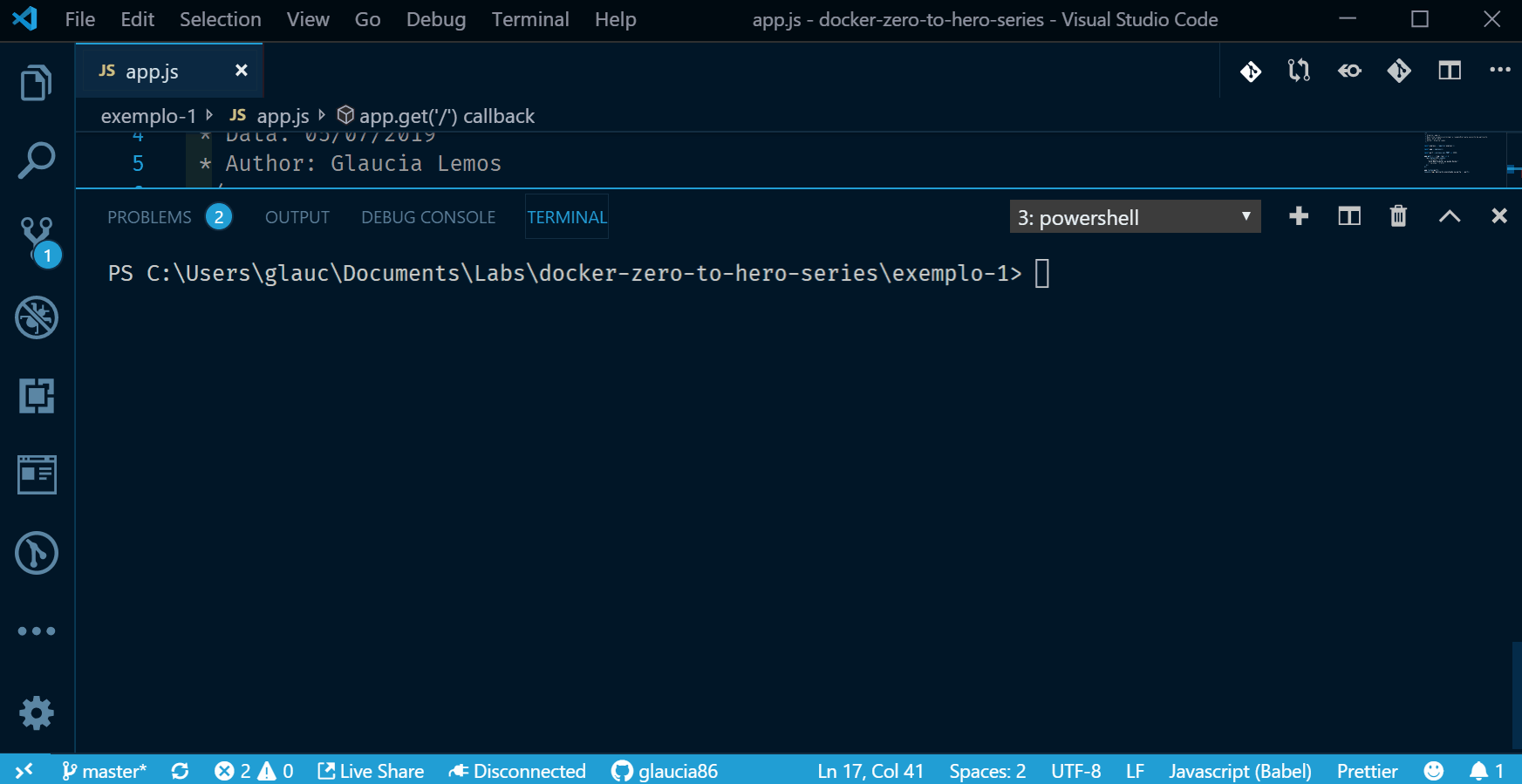
Task: Click the editor minimap preview
Action: [1455, 153]
